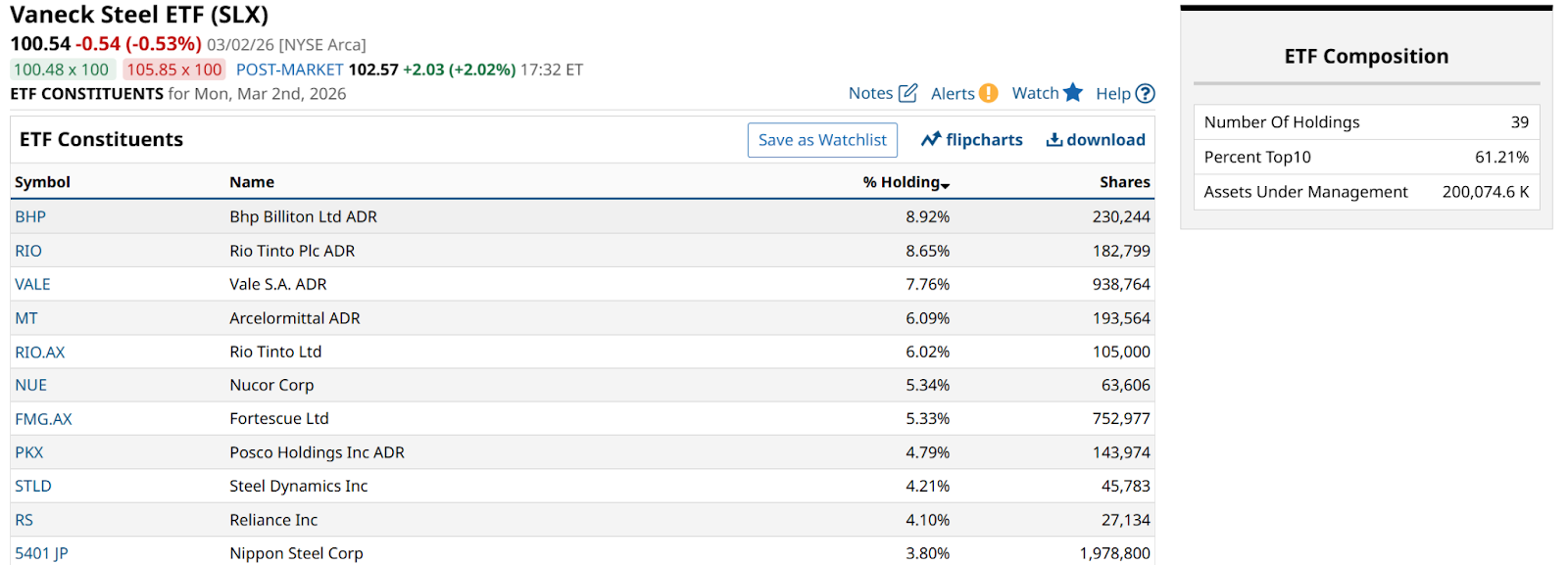
Task: Sort table by Symbol column header
Action: click(42, 182)
